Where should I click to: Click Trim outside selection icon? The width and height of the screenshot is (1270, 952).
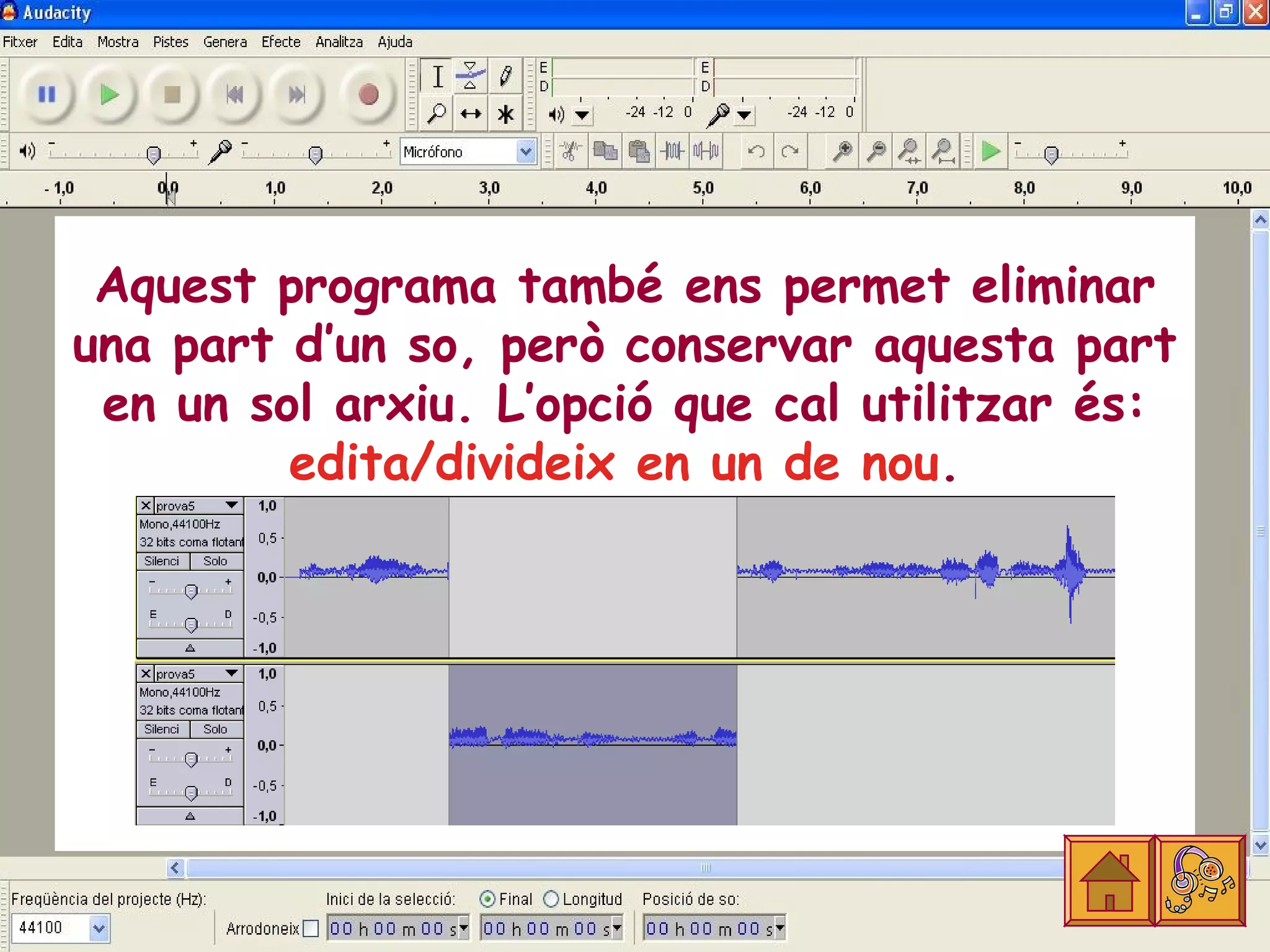tap(672, 151)
